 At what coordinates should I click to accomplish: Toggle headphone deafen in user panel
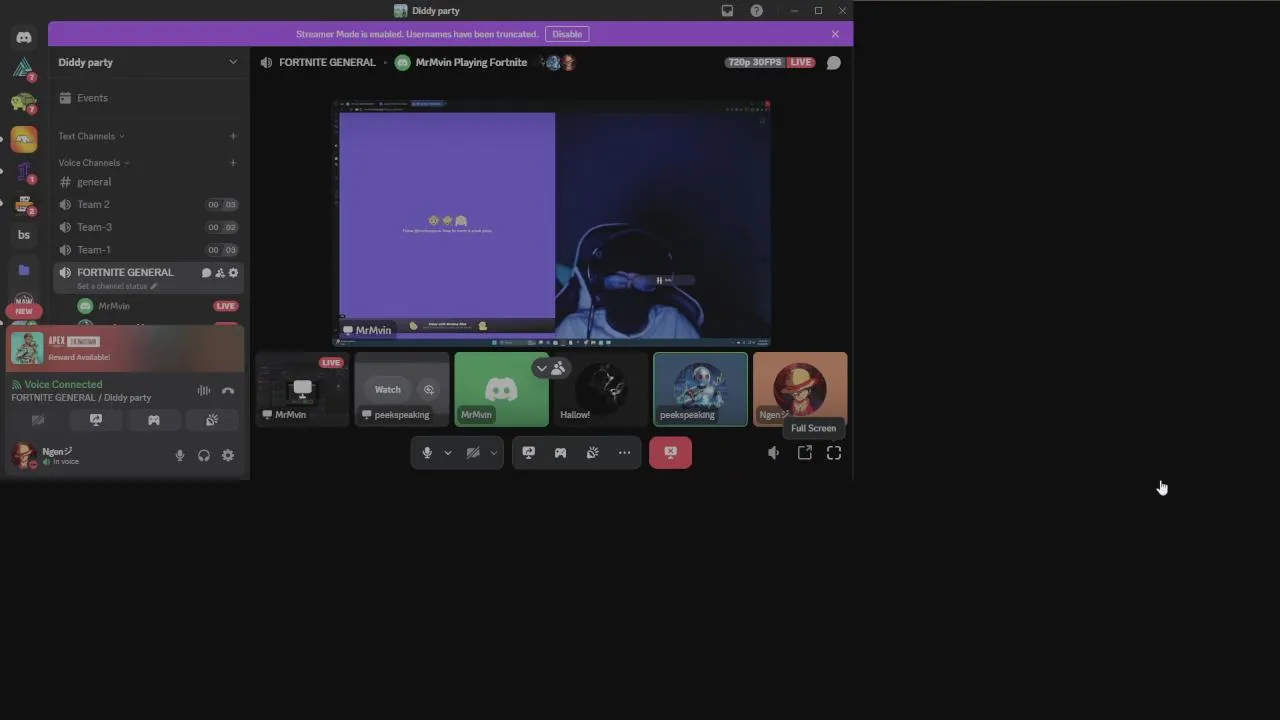coord(204,456)
